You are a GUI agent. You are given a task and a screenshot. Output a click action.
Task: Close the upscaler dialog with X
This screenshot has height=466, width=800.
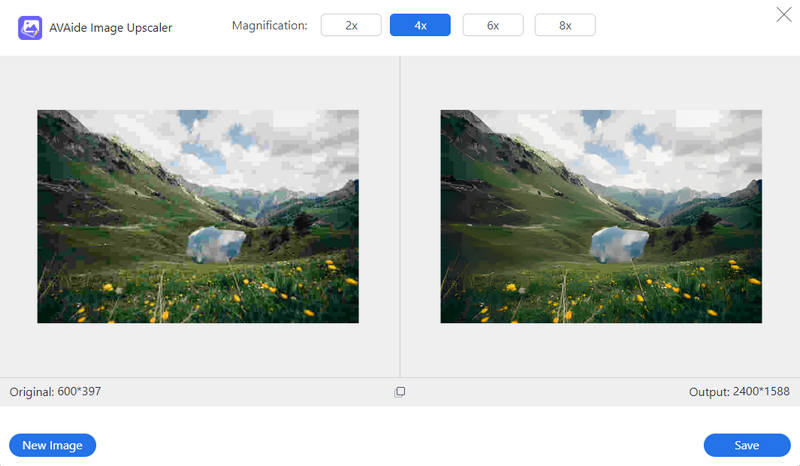point(784,15)
